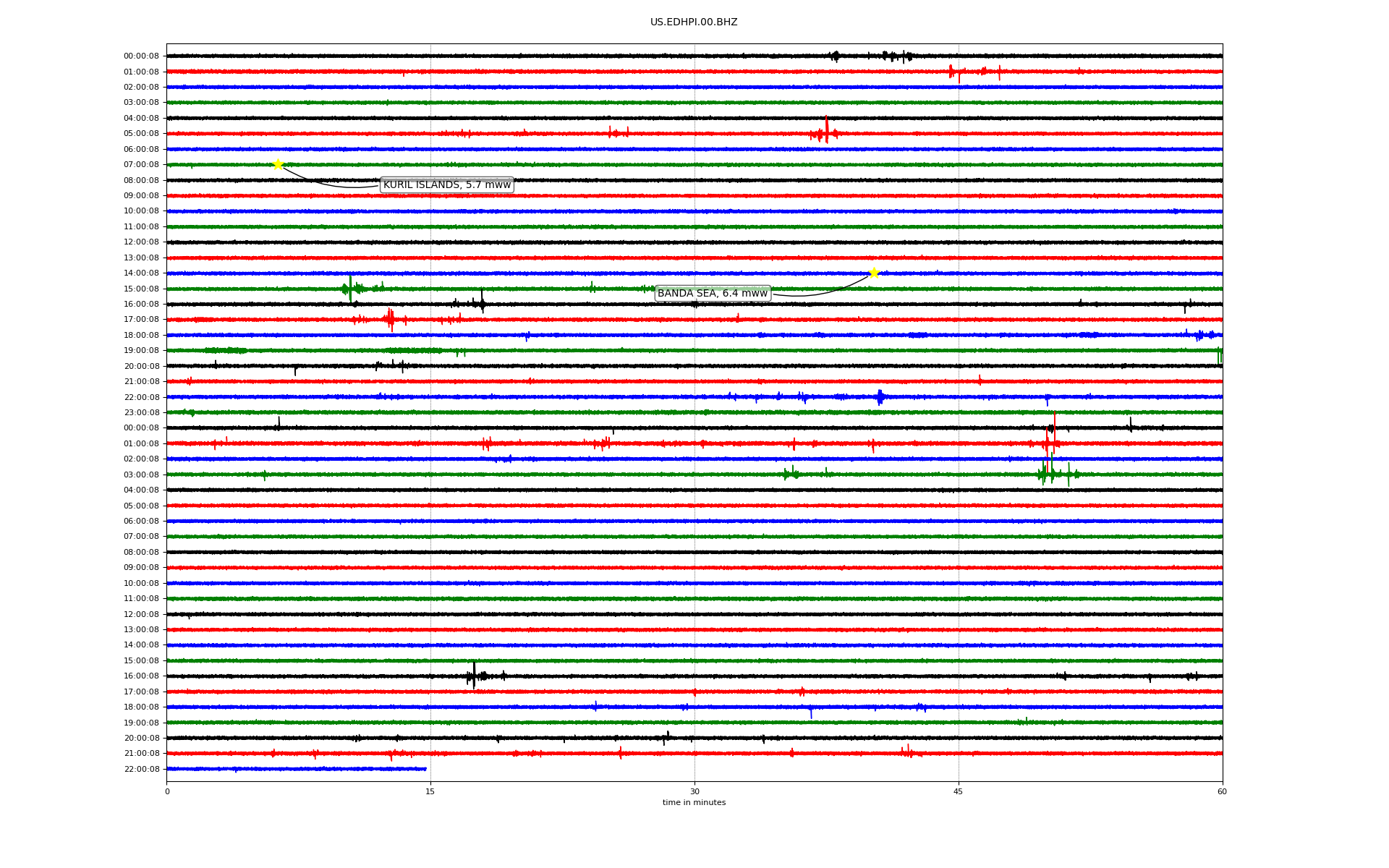Click the black spike on second 16:00:08 trace
This screenshot has height=868, width=1389.
click(x=474, y=675)
